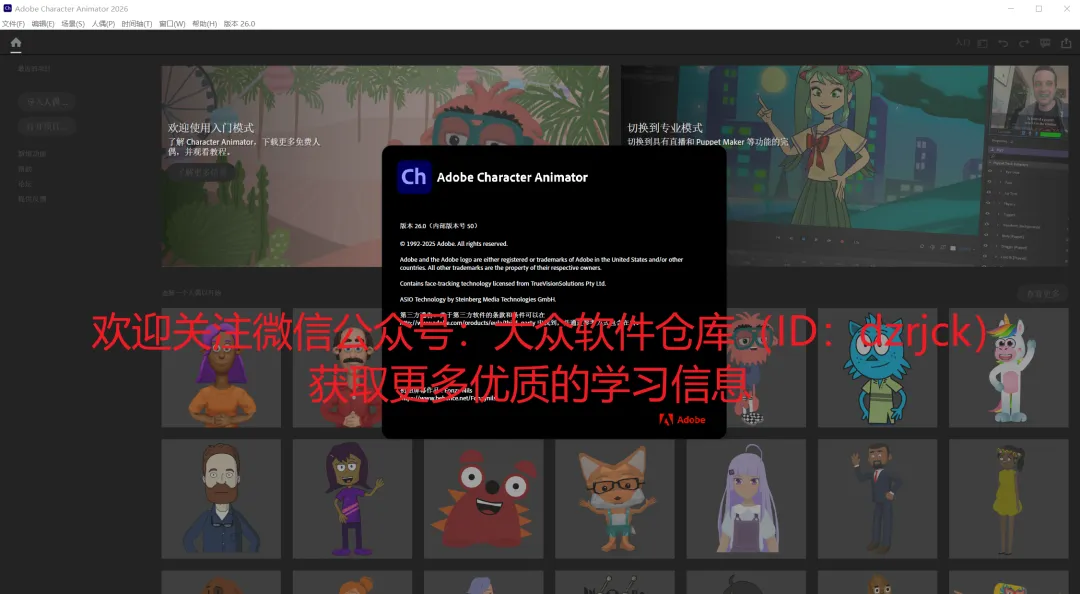The width and height of the screenshot is (1080, 594).
Task: Open the 提供反馈 link in the sidebar
Action: (32, 199)
